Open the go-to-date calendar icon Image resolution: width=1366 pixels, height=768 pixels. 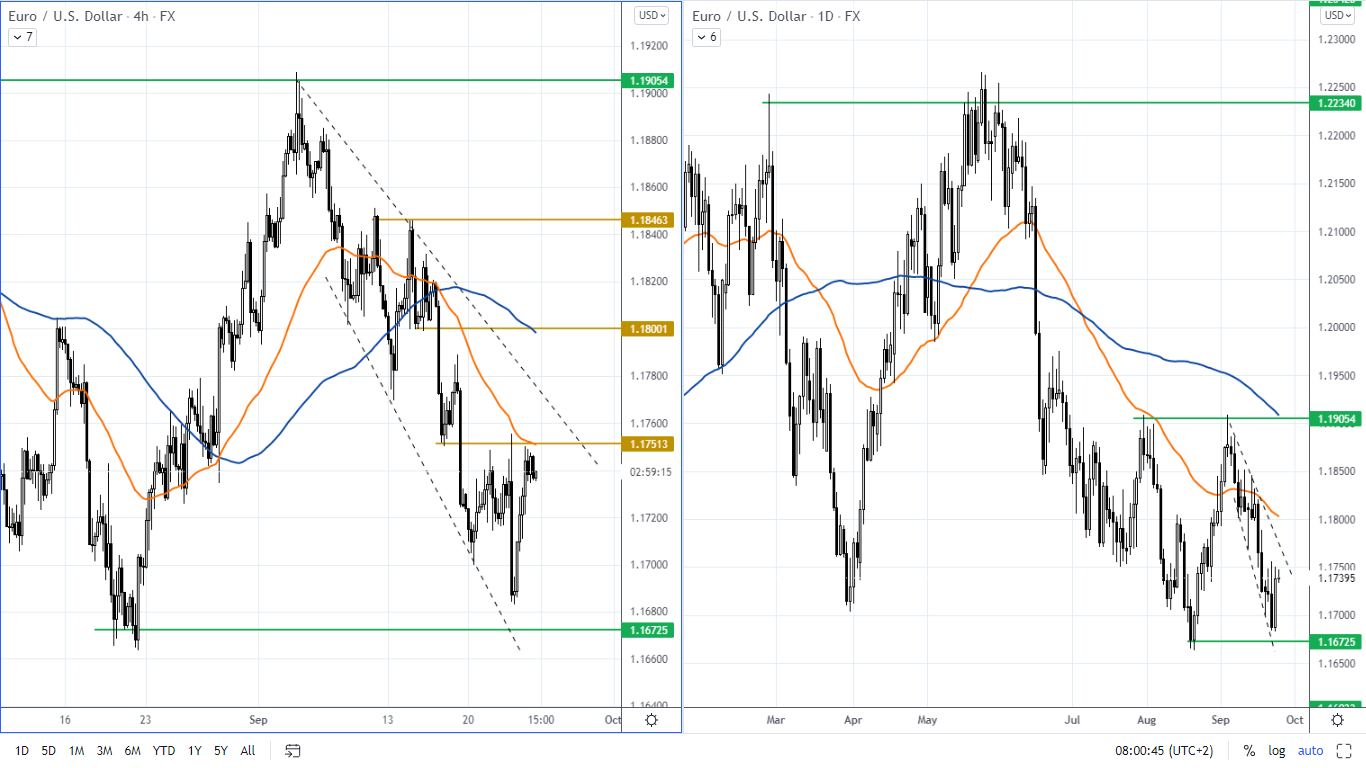click(293, 750)
